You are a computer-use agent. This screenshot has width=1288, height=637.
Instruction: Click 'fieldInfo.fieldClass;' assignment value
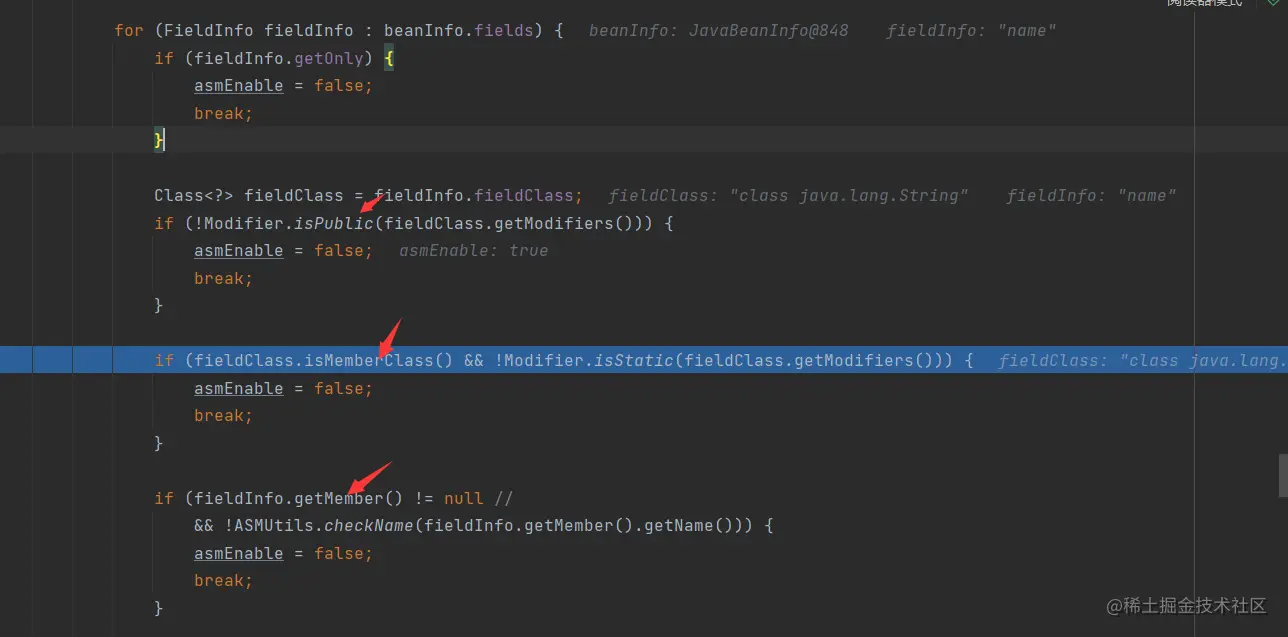tap(478, 195)
